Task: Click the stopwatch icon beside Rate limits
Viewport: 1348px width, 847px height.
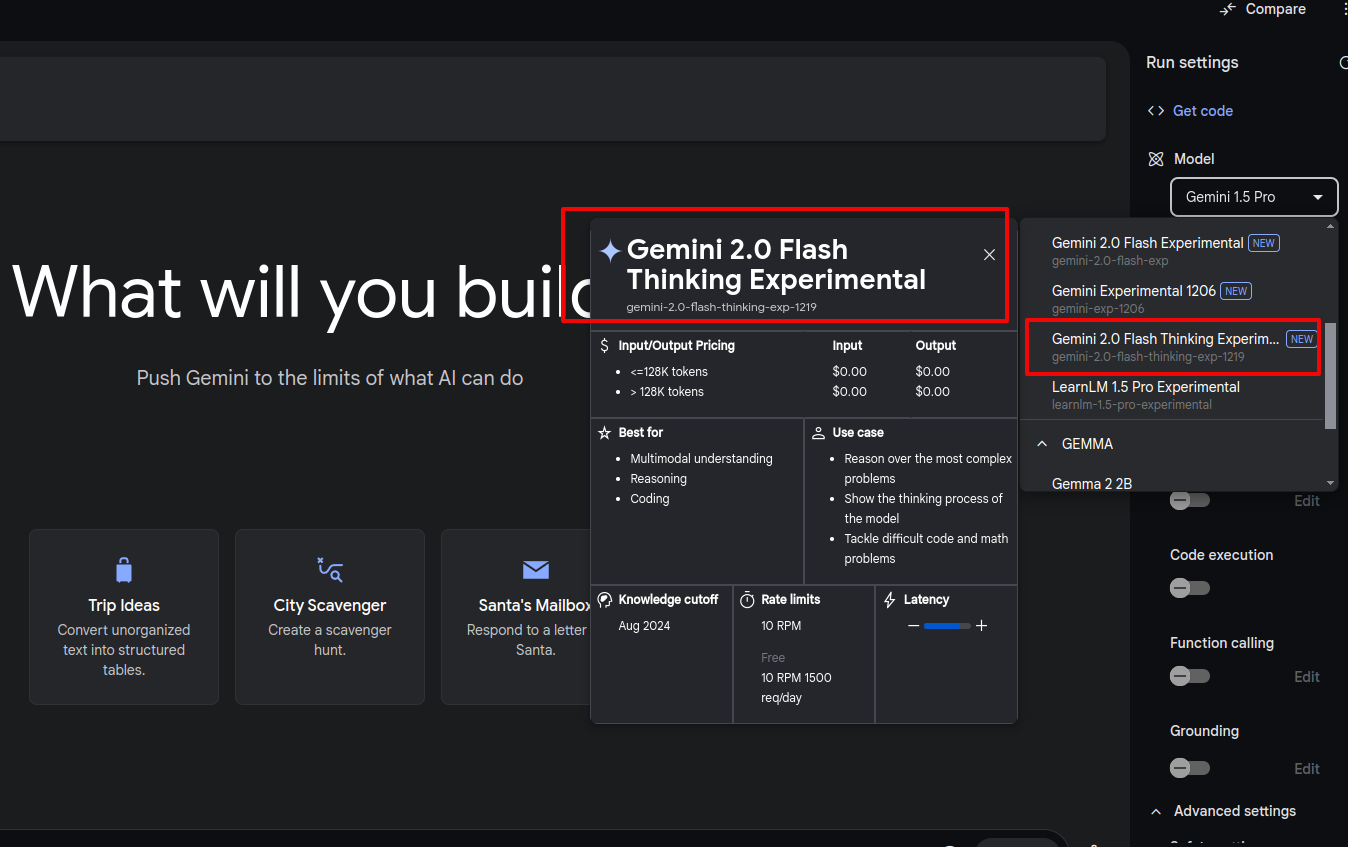Action: 747,600
